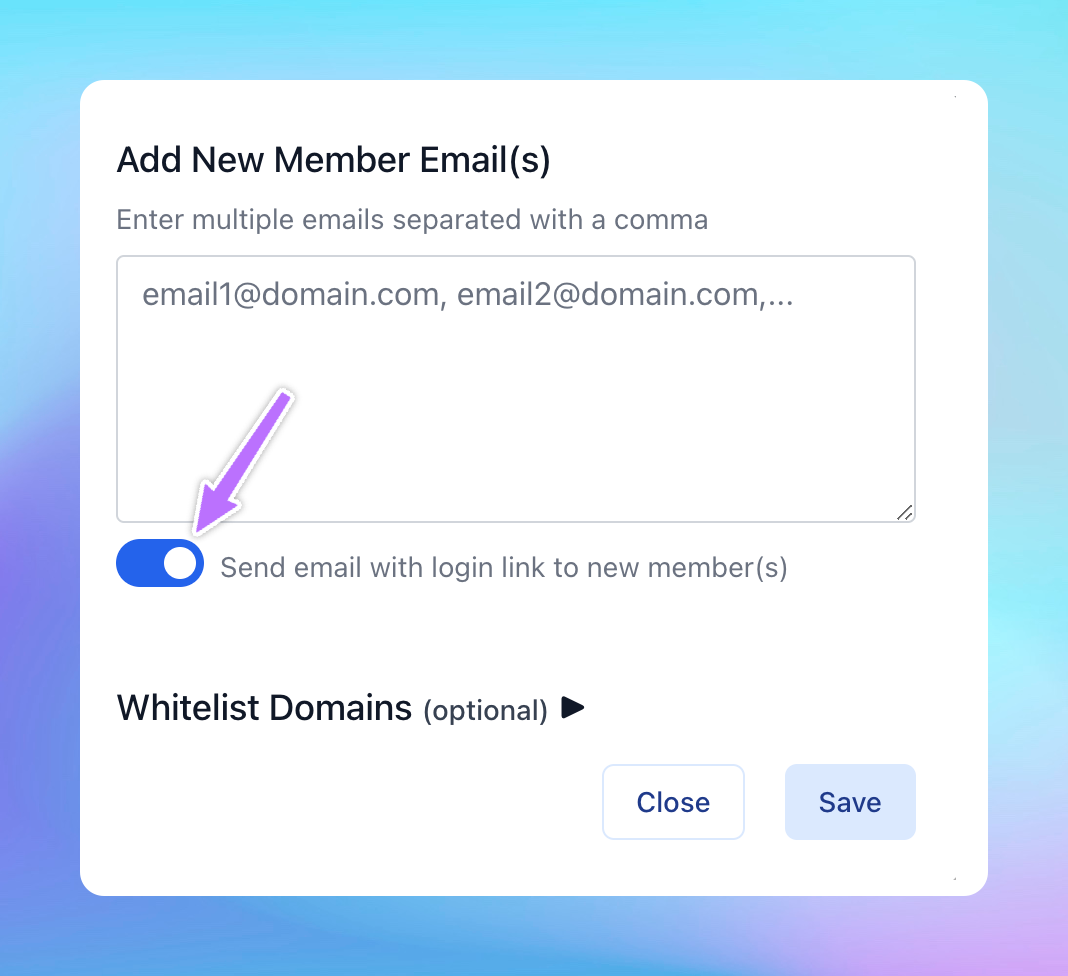Select the word "Save" on the light-blue button

point(850,802)
